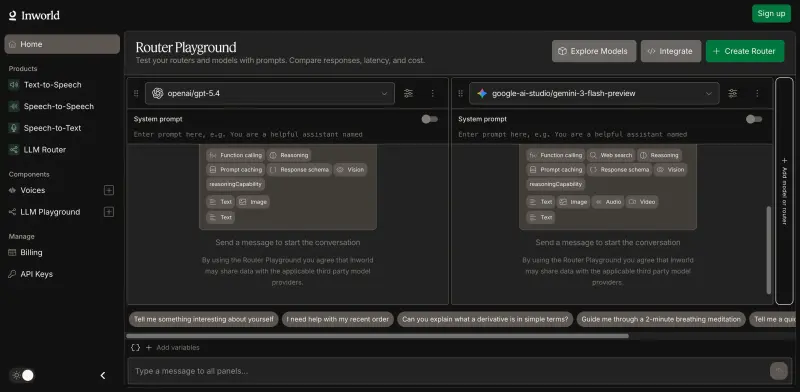This screenshot has height=392, width=800.
Task: Click the Text-to-Speech sidebar icon
Action: [14, 85]
